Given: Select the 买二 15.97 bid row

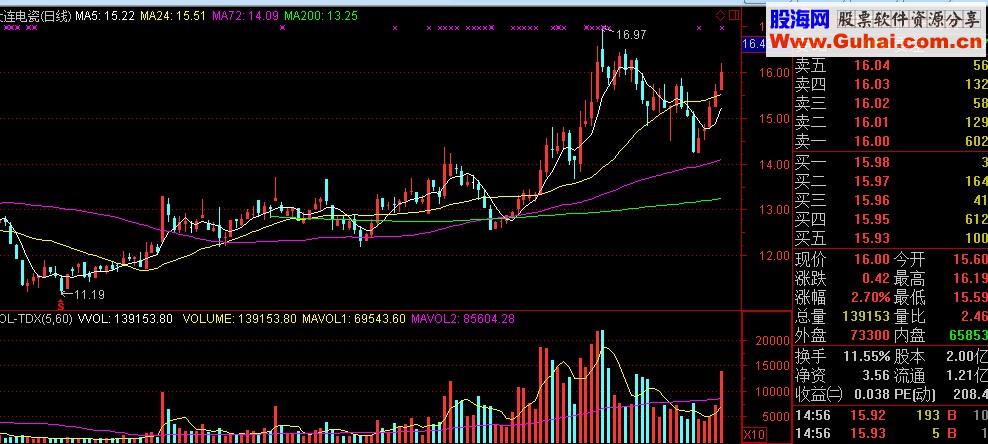Looking at the screenshot, I should [x=890, y=181].
